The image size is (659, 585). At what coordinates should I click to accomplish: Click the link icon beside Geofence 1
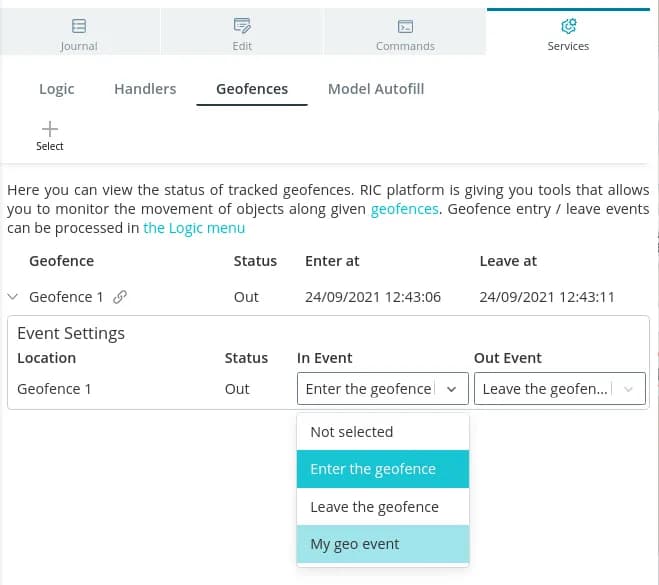(120, 297)
